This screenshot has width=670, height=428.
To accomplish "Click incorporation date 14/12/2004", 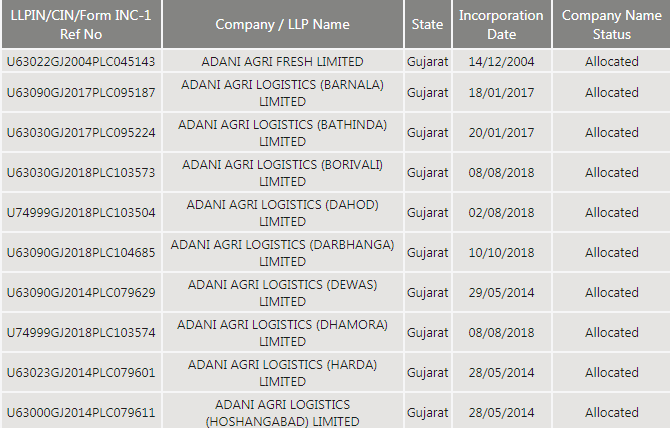I will (x=501, y=61).
